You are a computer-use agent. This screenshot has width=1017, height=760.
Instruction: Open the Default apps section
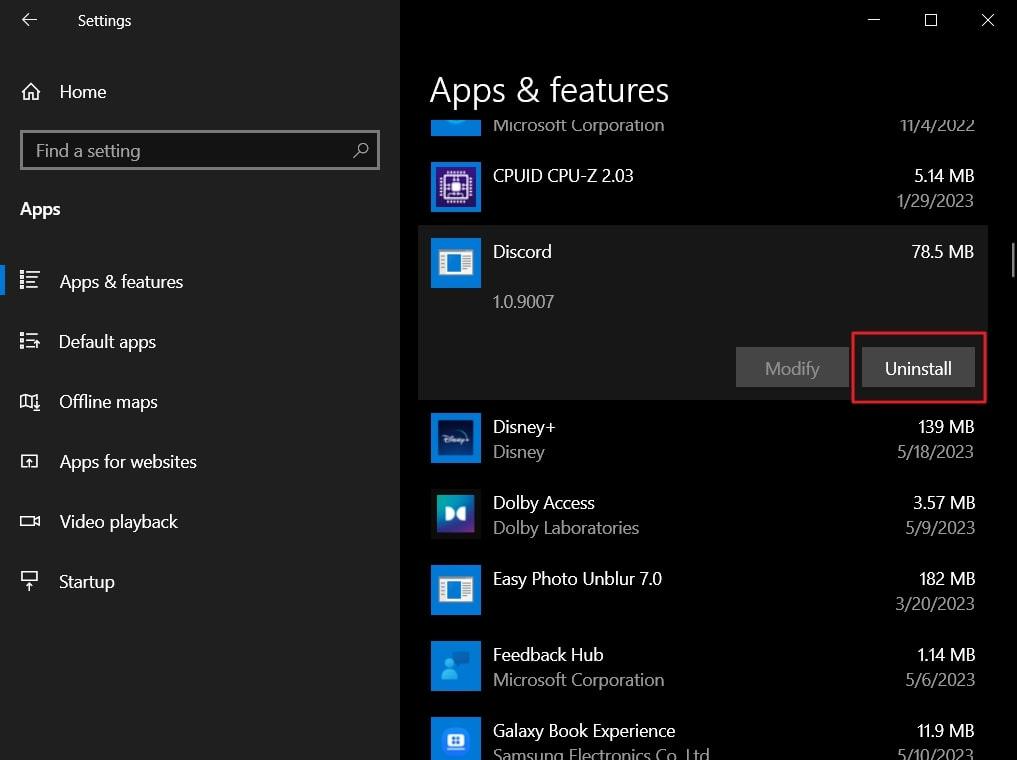[x=107, y=342]
